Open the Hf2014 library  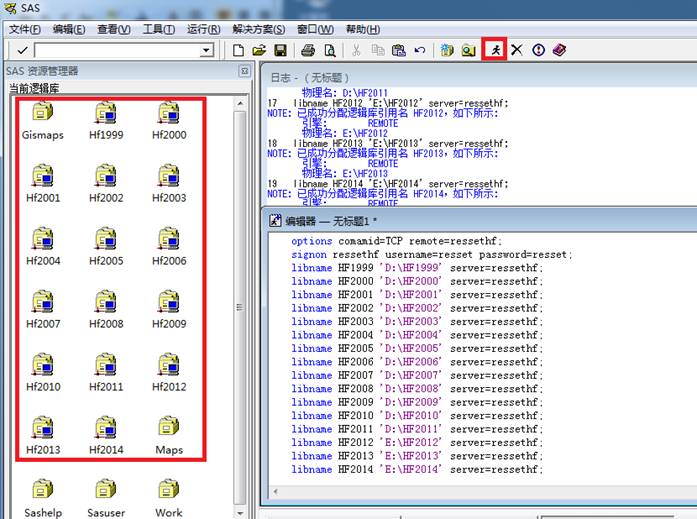[x=106, y=435]
